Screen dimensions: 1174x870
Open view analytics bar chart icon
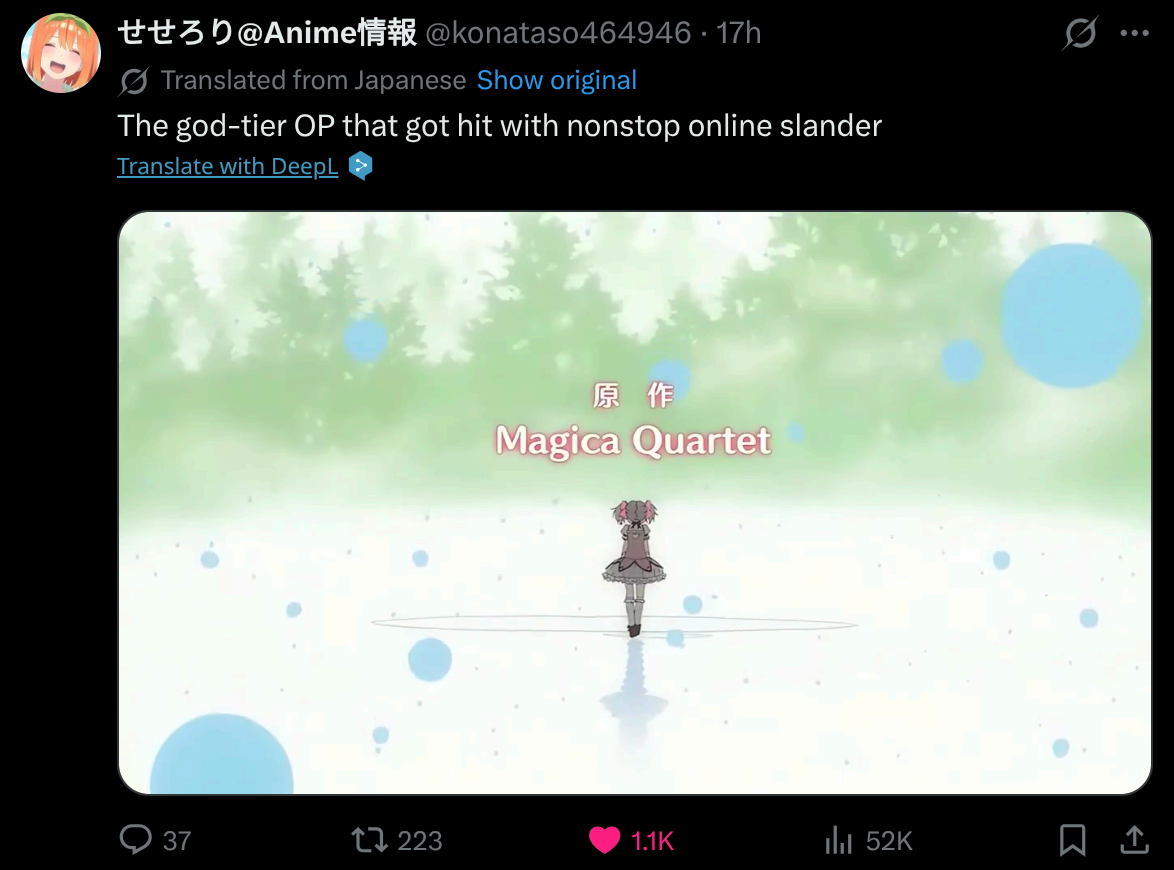(839, 840)
